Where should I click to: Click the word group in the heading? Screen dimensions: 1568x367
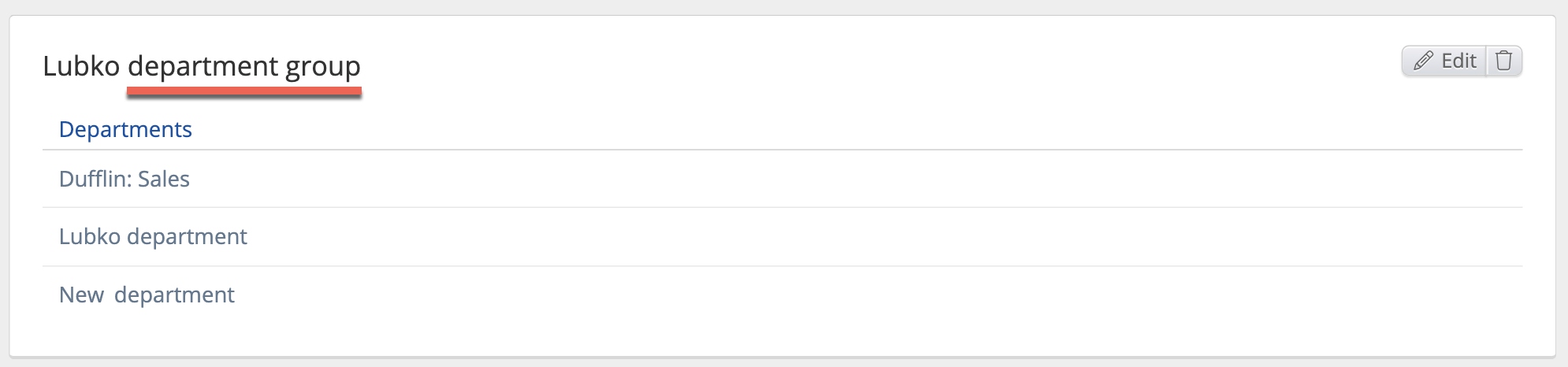point(323,66)
